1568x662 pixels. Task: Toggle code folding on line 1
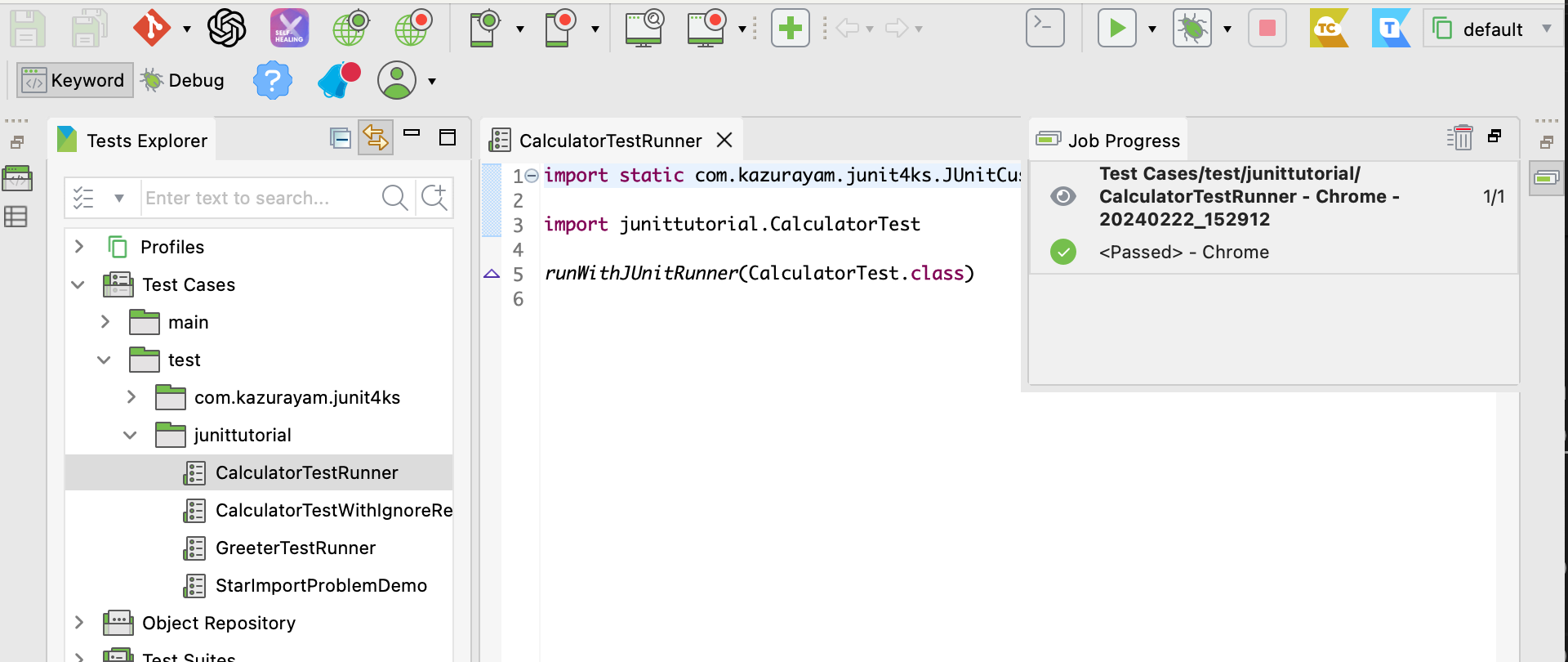pos(532,176)
